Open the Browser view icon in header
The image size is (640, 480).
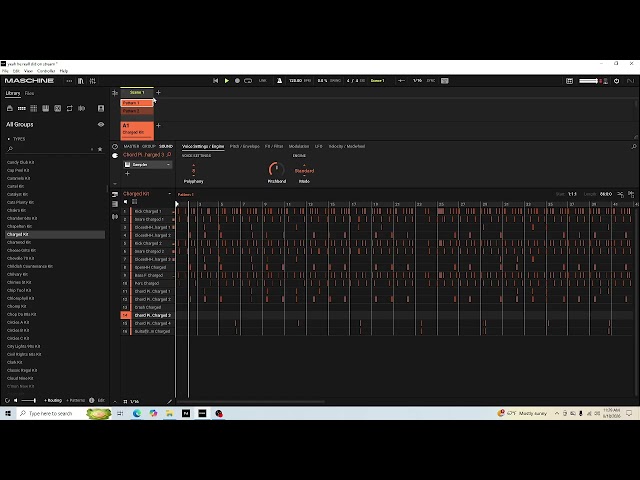pos(81,81)
